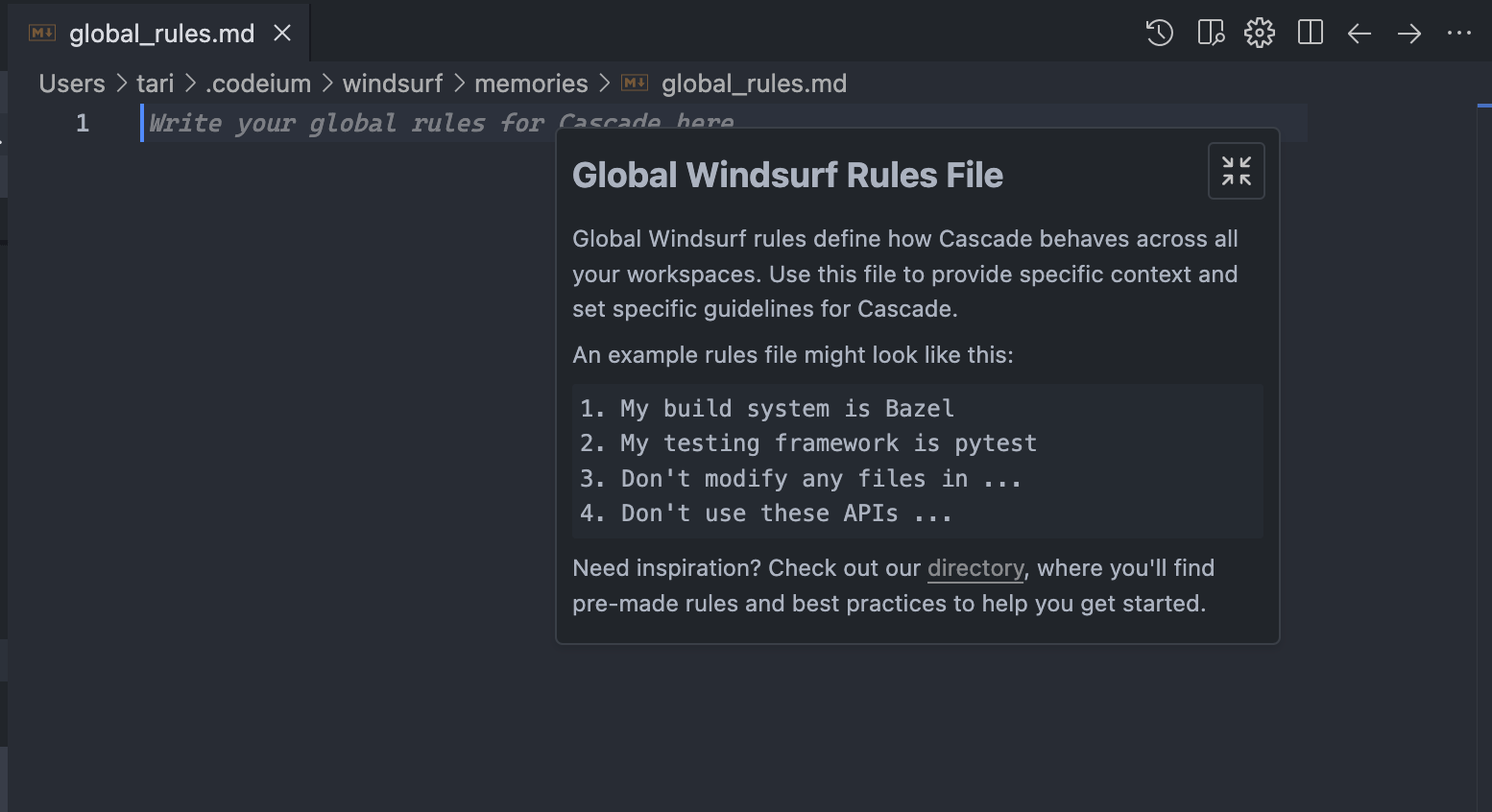Viewport: 1492px width, 812px height.
Task: Close the global_rules.md tab
Action: pyautogui.click(x=282, y=33)
